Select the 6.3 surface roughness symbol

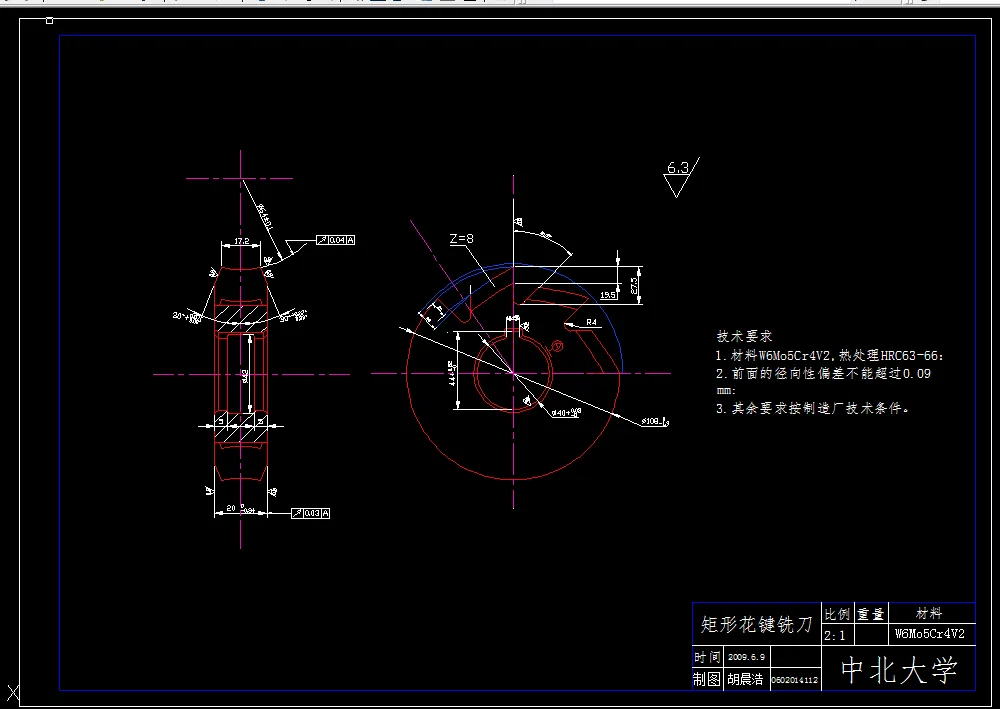[680, 177]
